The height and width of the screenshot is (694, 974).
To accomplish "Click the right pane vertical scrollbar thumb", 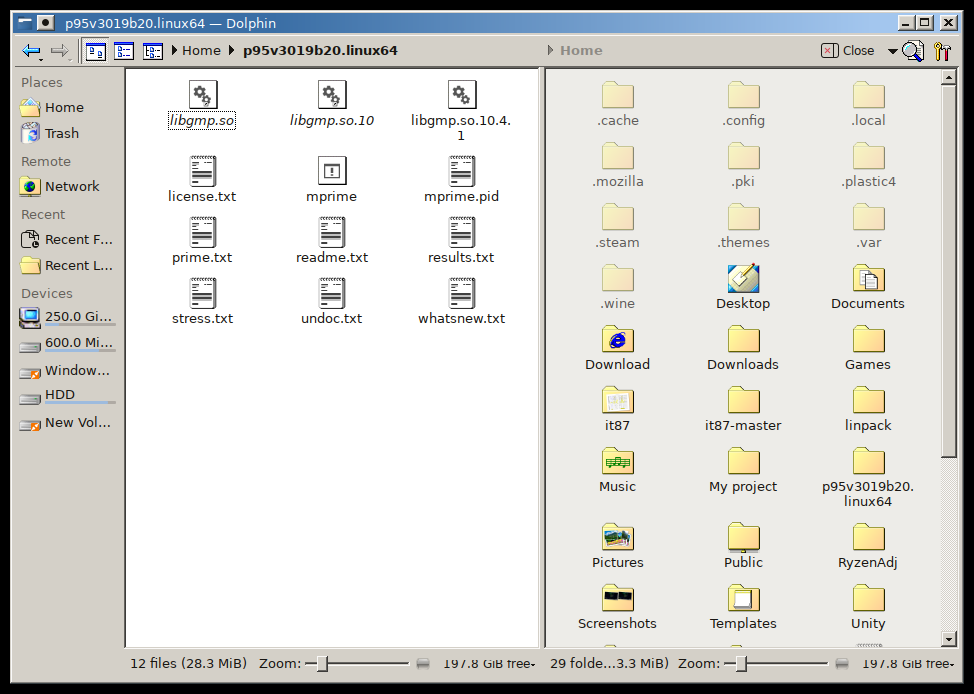I will tap(949, 272).
